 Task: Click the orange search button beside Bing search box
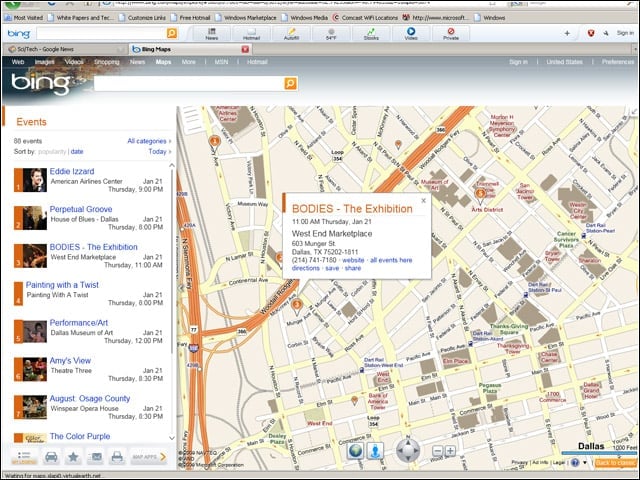click(x=290, y=84)
